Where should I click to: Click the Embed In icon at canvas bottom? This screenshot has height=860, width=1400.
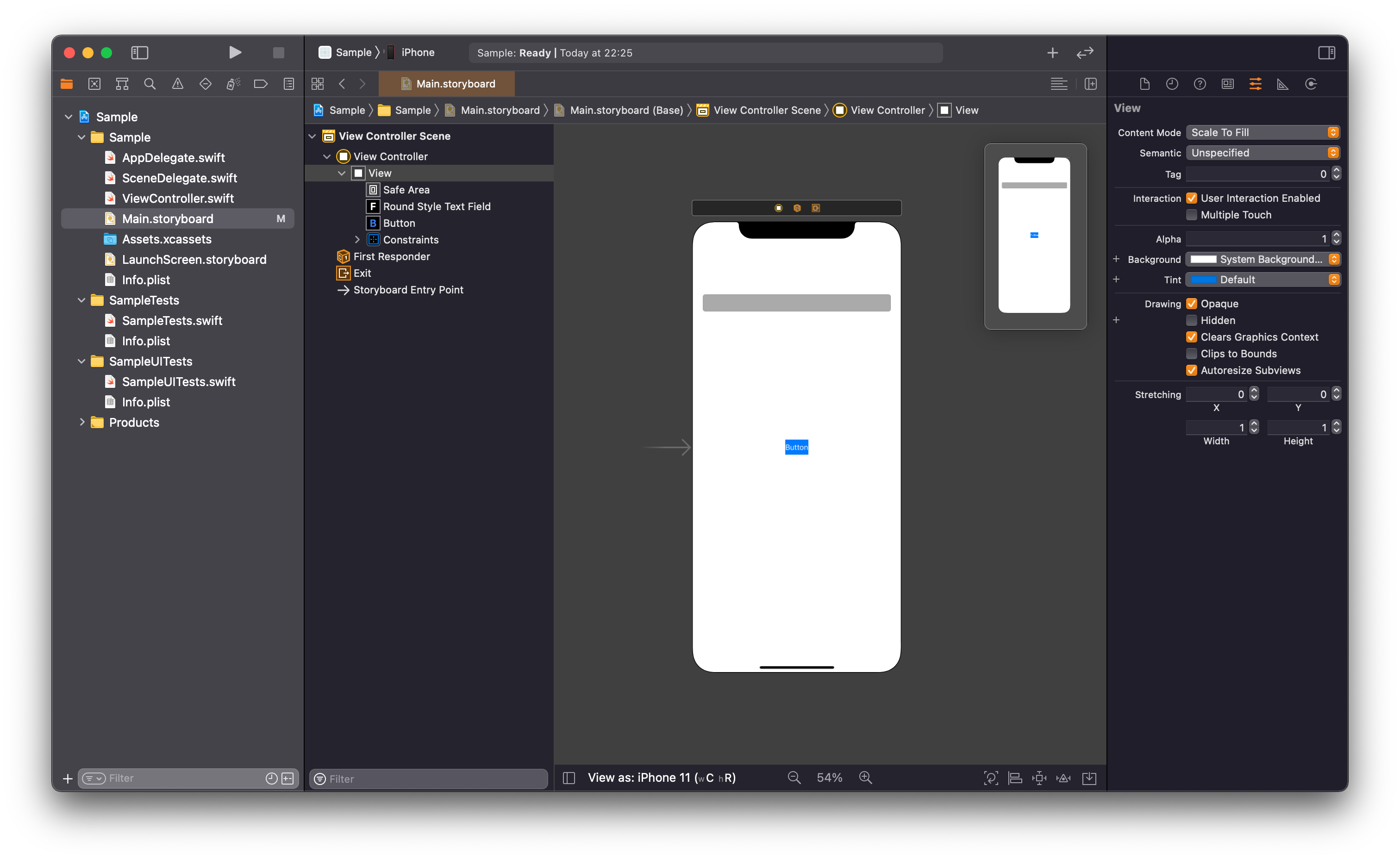click(x=1089, y=778)
